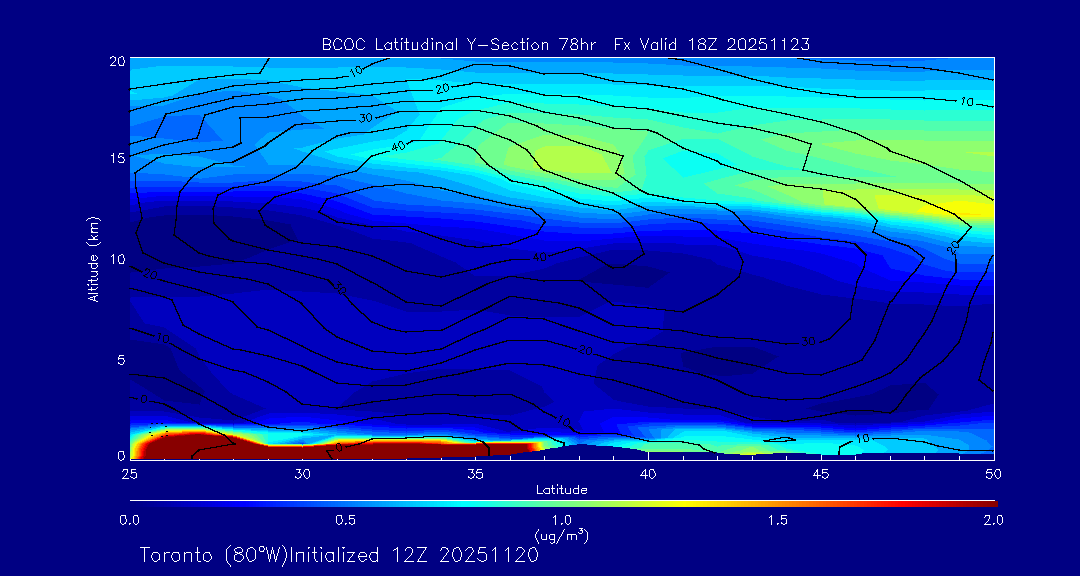This screenshot has width=1080, height=576.
Task: Click the 'Latitude' axis label
Action: (x=561, y=491)
